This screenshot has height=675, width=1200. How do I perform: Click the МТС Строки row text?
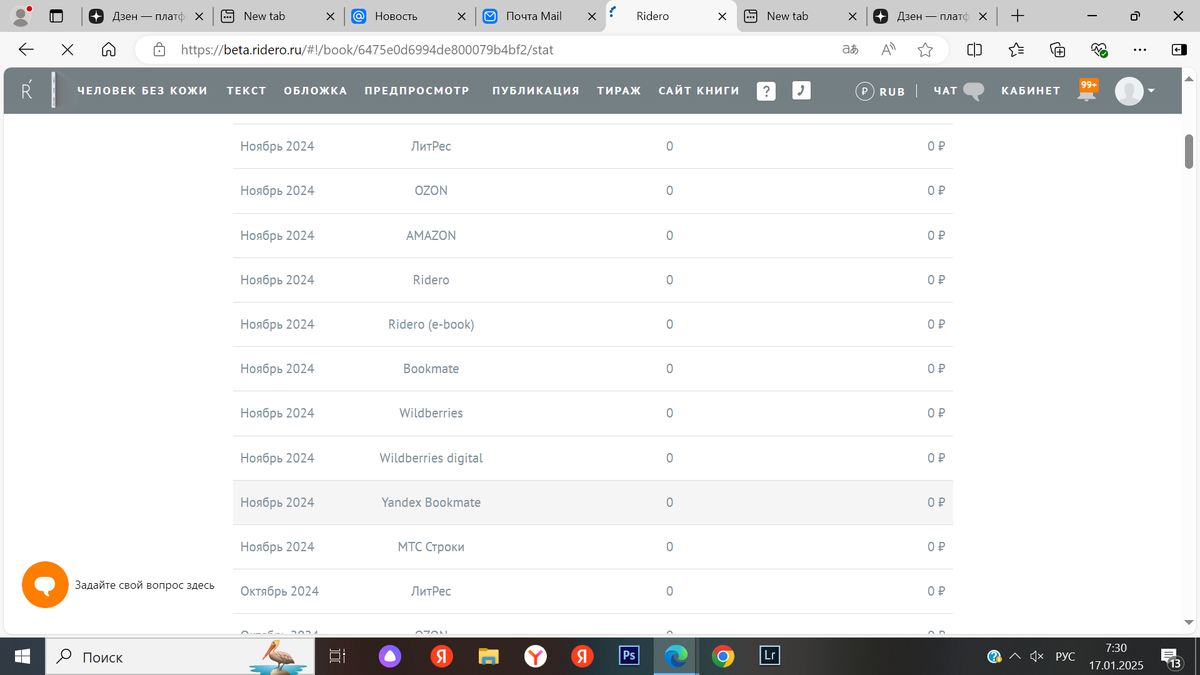pyautogui.click(x=431, y=547)
